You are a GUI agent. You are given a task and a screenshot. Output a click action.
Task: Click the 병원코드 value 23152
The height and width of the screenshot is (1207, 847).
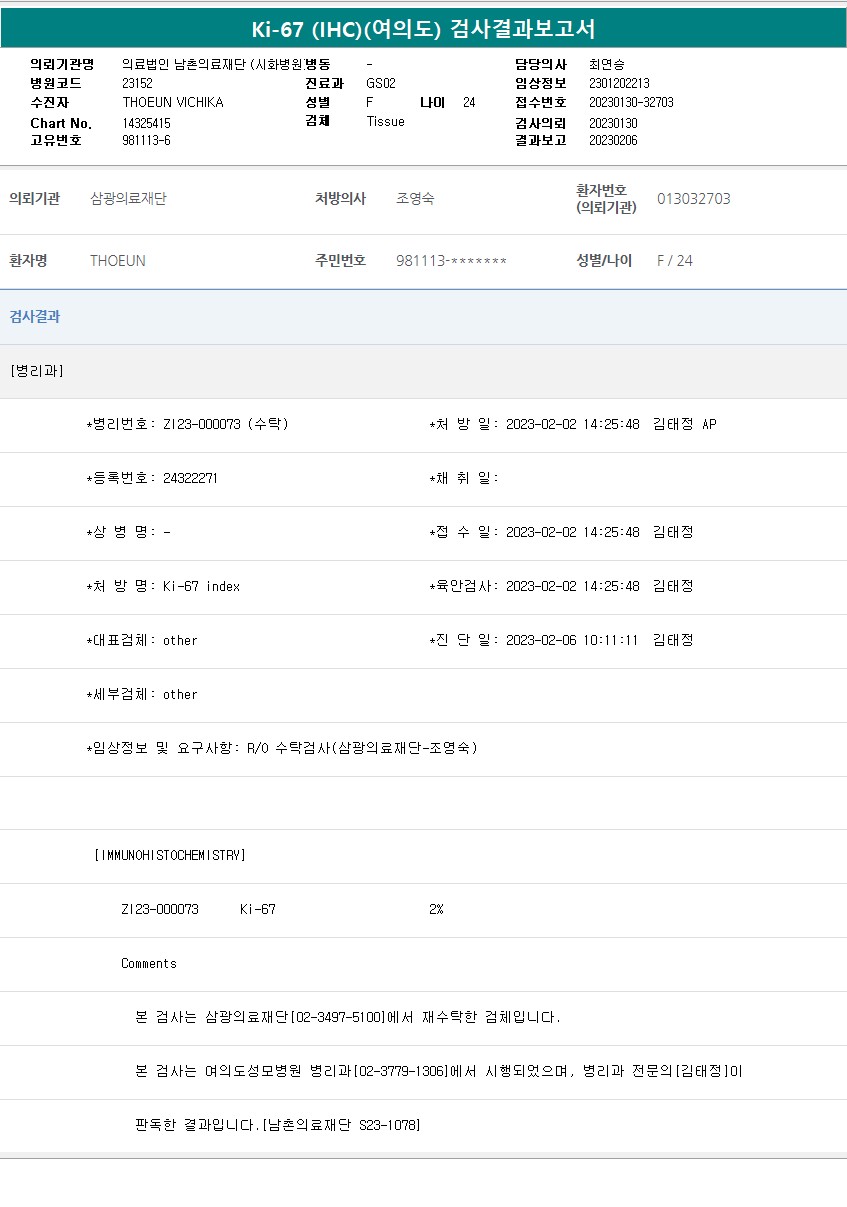[137, 84]
